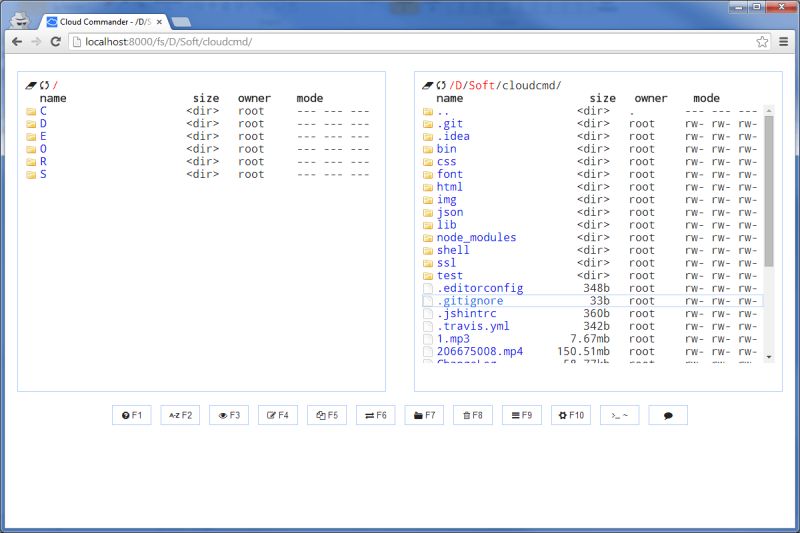This screenshot has width=800, height=533.
Task: Open the terminal console button
Action: click(620, 415)
